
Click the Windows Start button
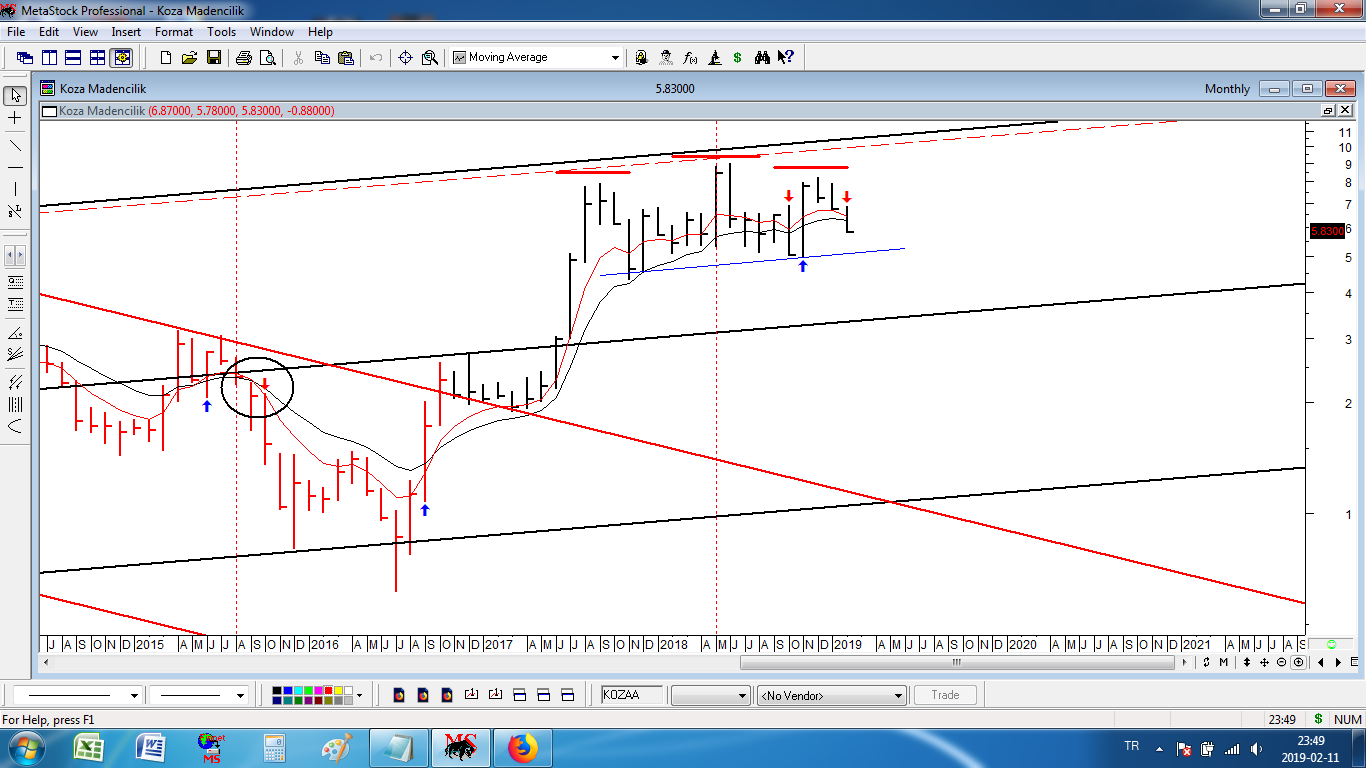[x=27, y=747]
